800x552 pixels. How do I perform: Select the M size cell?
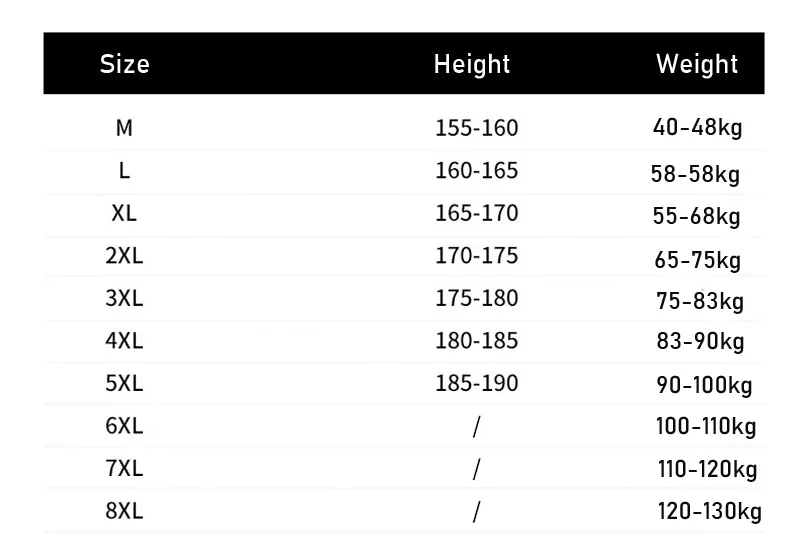coord(124,128)
